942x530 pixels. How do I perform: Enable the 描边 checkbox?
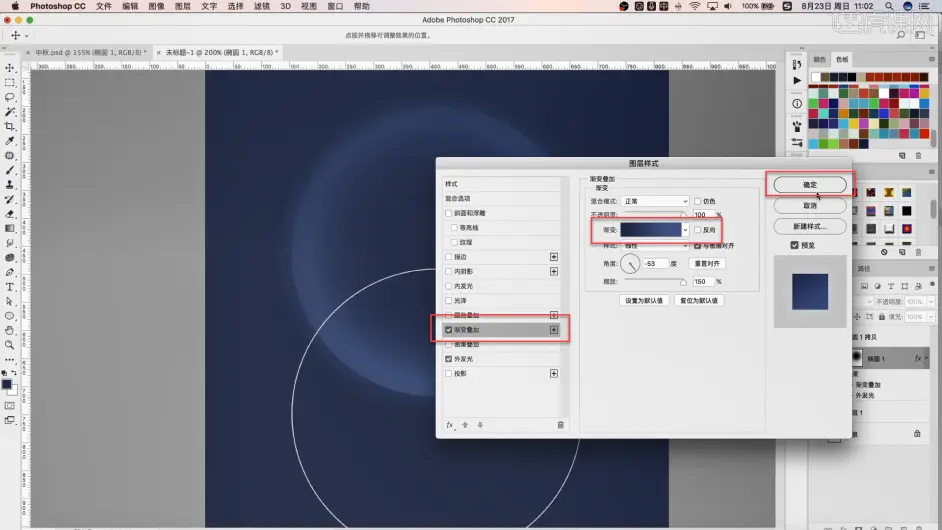448,257
